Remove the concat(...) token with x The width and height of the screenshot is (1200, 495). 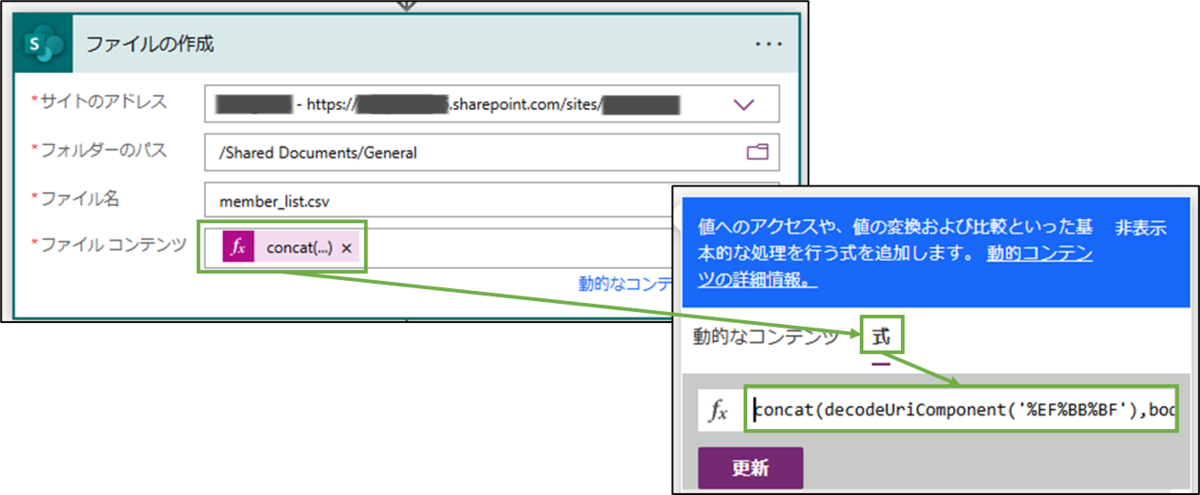coord(346,249)
